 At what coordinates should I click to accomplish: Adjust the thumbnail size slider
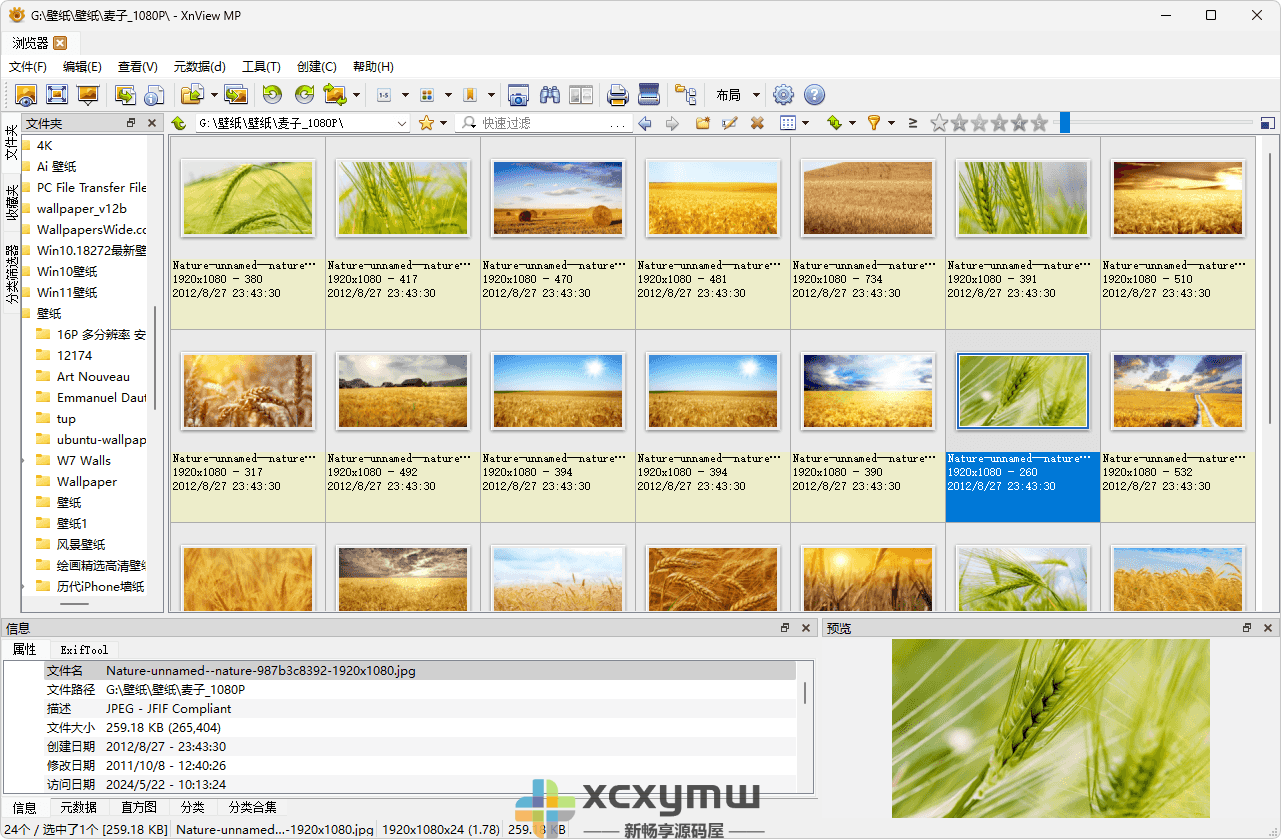tap(1065, 122)
